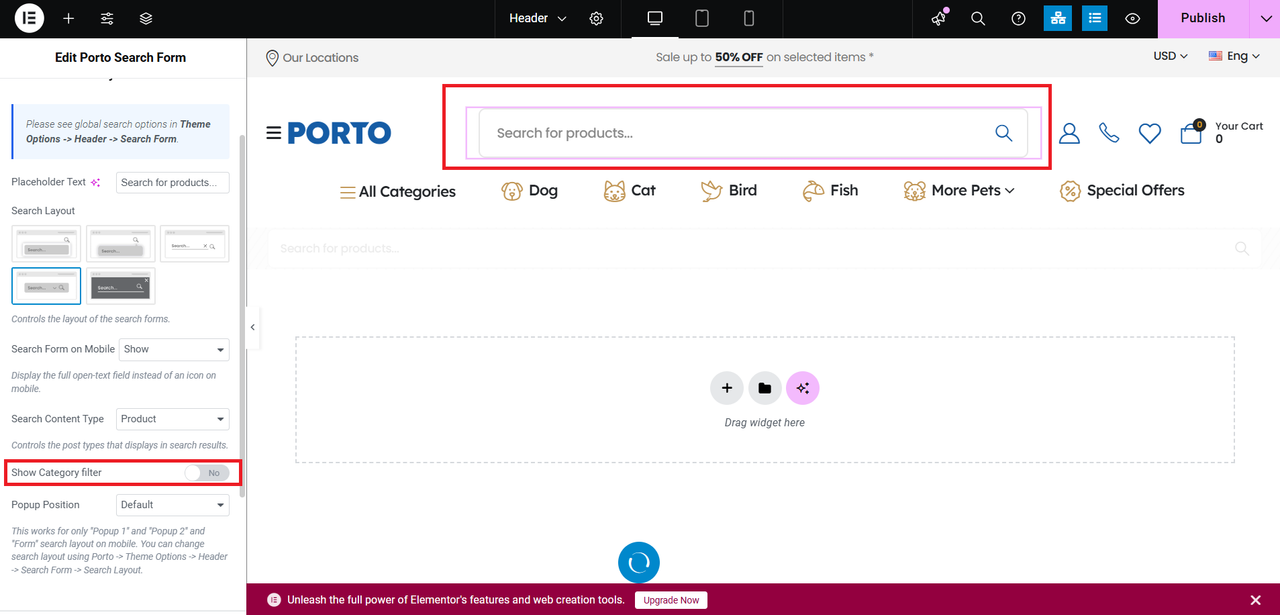Screen dimensions: 1280x615
Task: Open the Dog menu item
Action: 530,190
